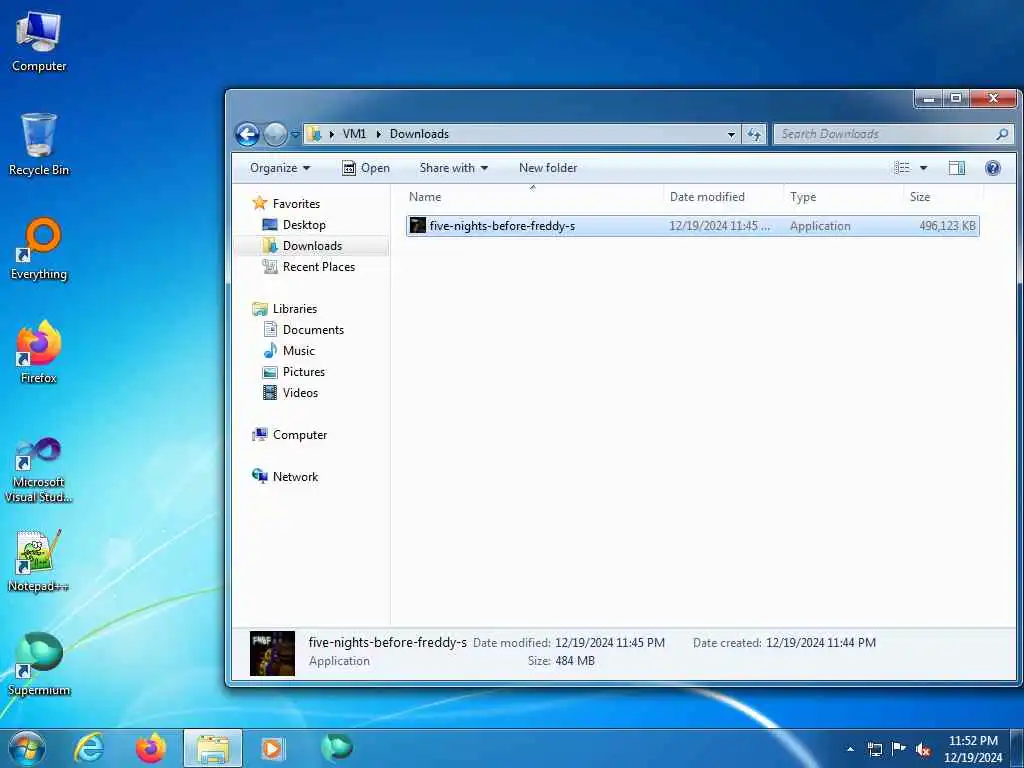Expand the arrow before VM1 breadcrumb
This screenshot has height=768, width=1024.
coord(331,134)
